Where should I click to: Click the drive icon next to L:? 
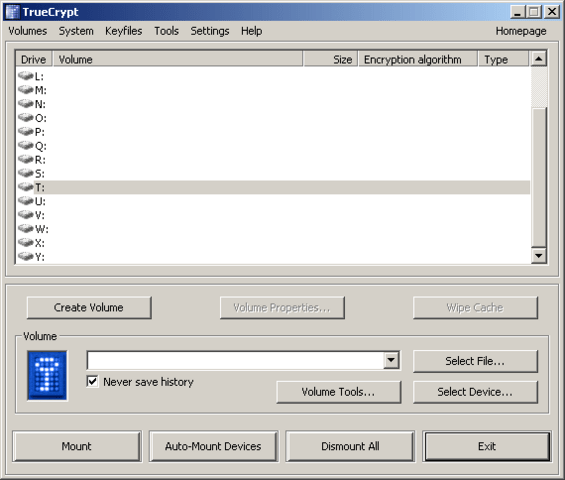click(x=26, y=76)
